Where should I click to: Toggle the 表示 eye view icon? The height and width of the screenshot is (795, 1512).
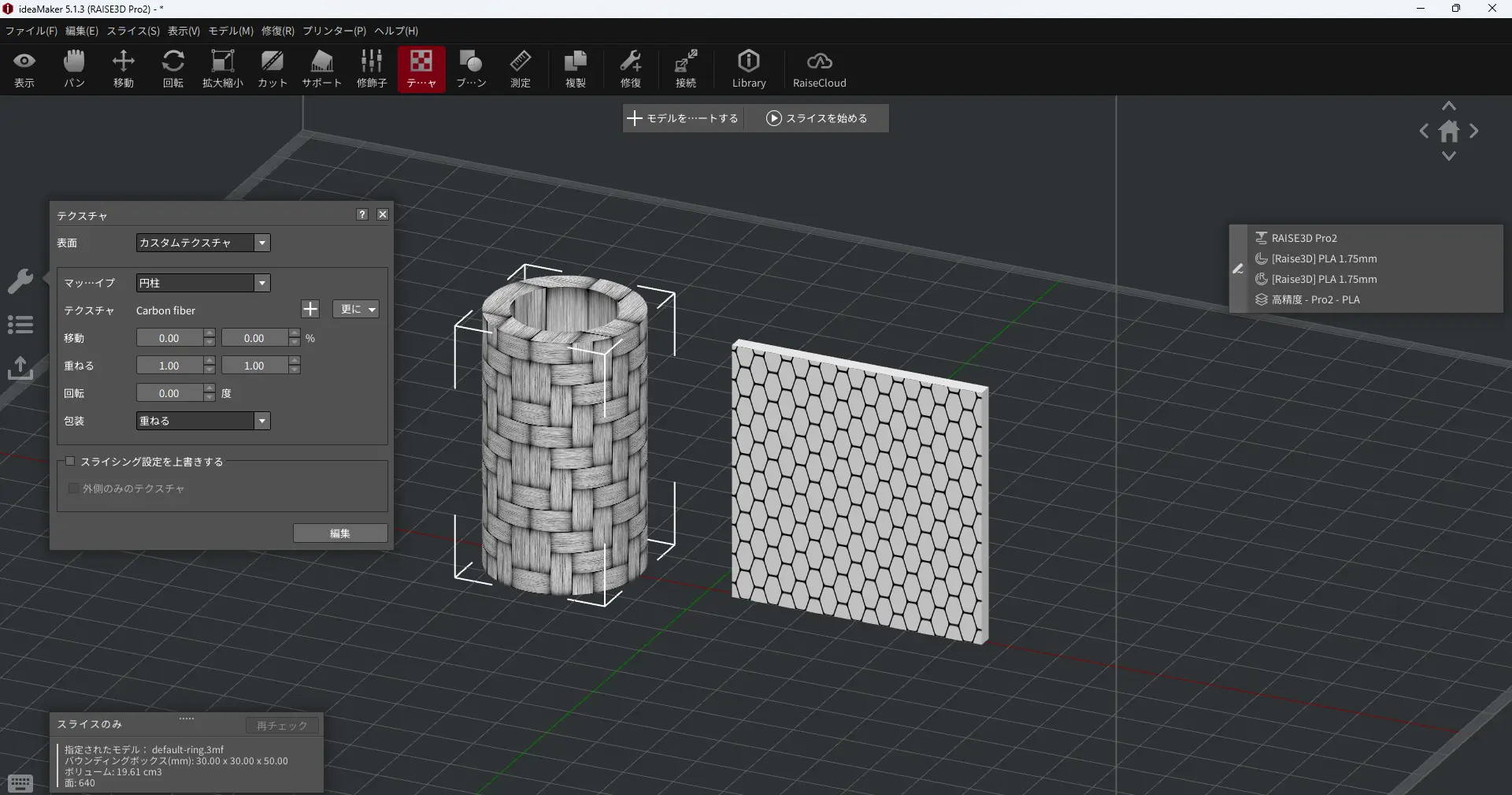click(x=24, y=69)
